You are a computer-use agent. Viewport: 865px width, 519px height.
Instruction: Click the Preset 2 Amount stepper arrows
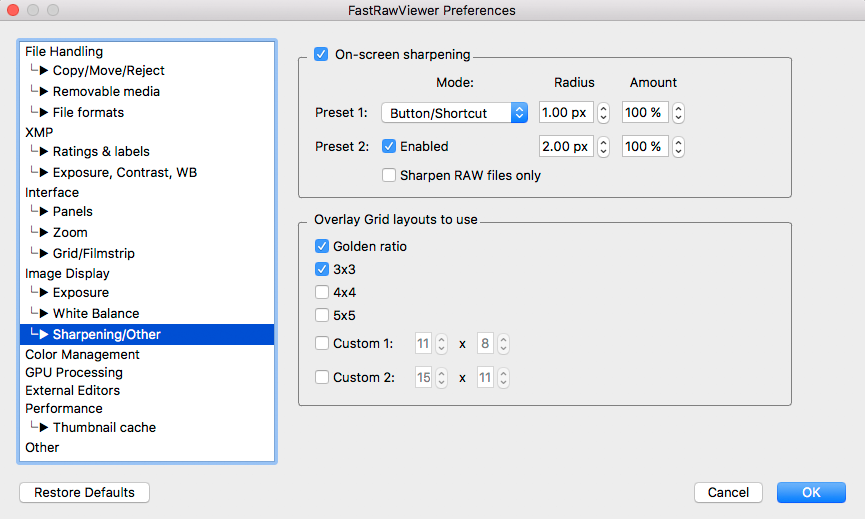click(678, 147)
